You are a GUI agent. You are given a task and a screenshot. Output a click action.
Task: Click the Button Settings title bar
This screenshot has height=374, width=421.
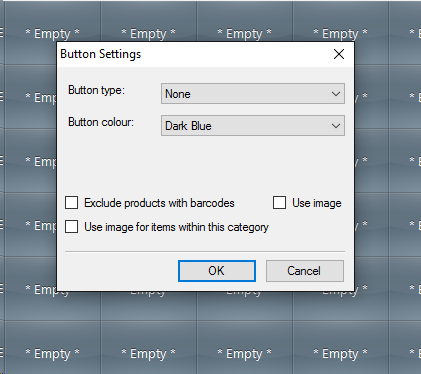click(193, 54)
